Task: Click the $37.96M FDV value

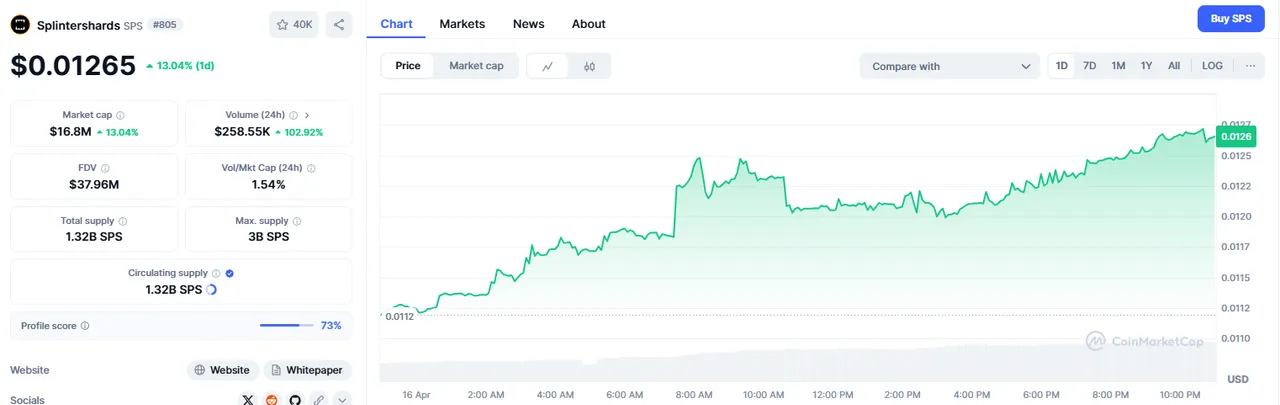Action: coord(94,184)
